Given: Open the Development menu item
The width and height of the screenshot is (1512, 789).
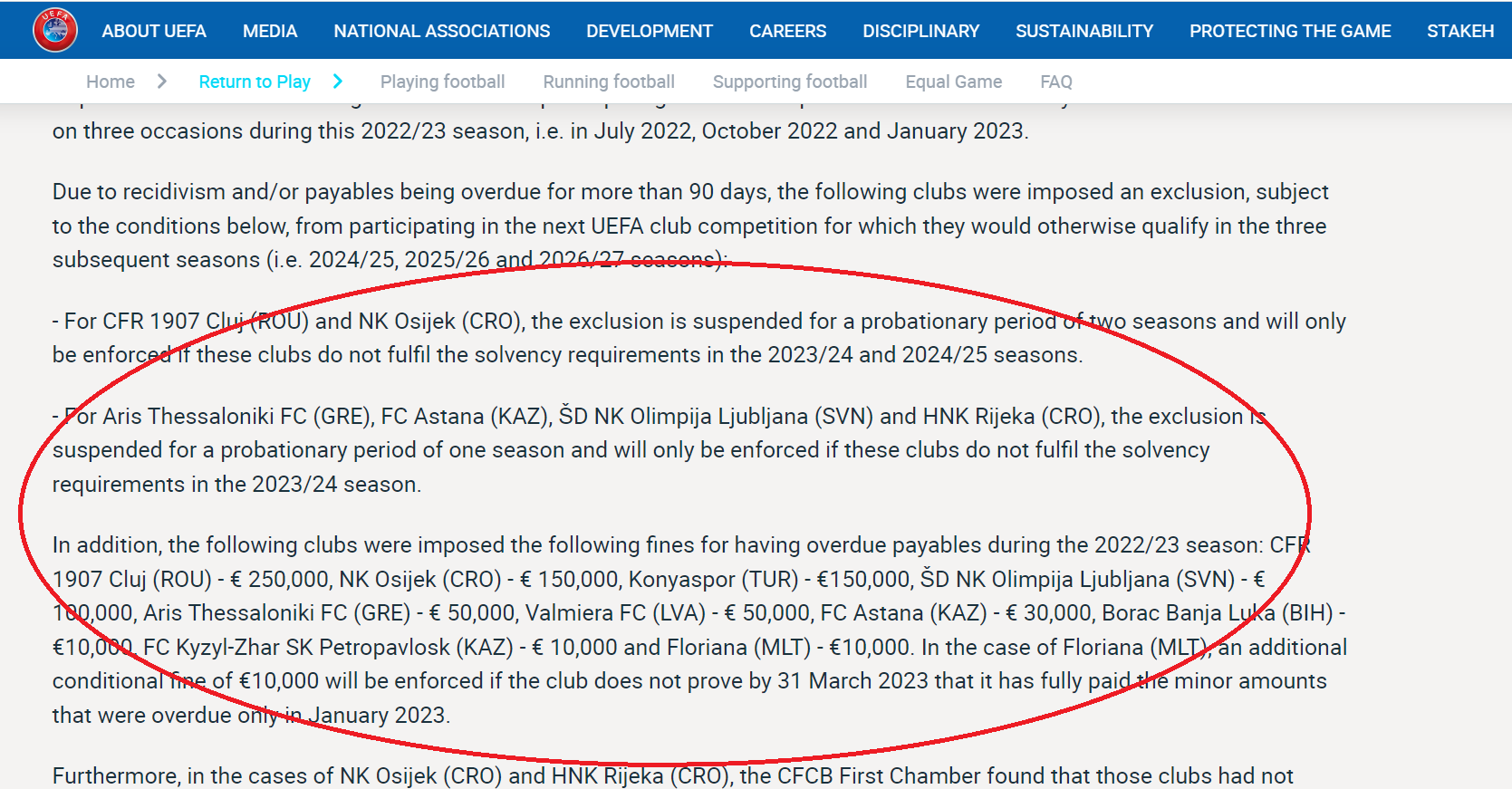Looking at the screenshot, I should [x=650, y=31].
